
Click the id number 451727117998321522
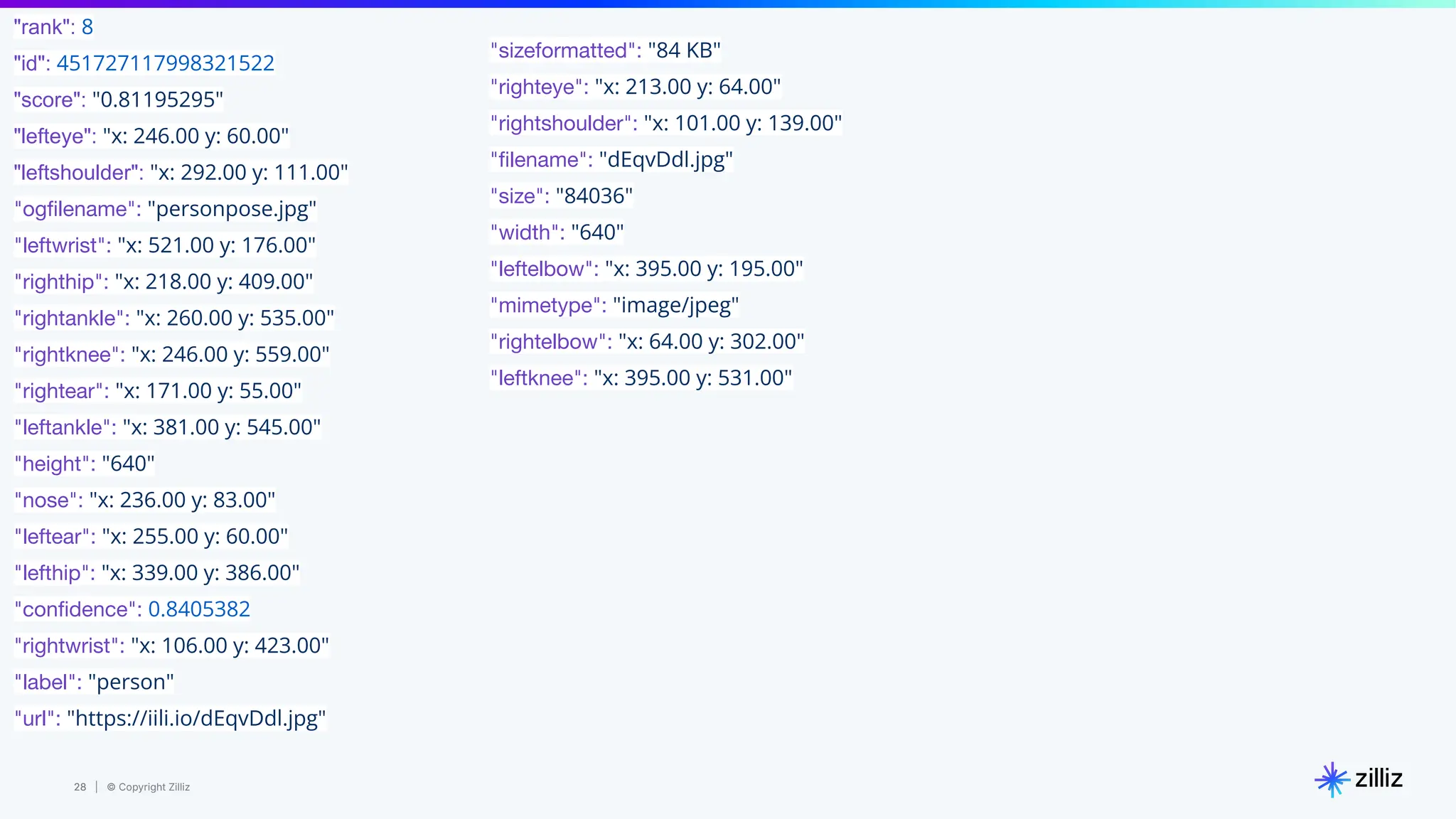click(x=165, y=63)
